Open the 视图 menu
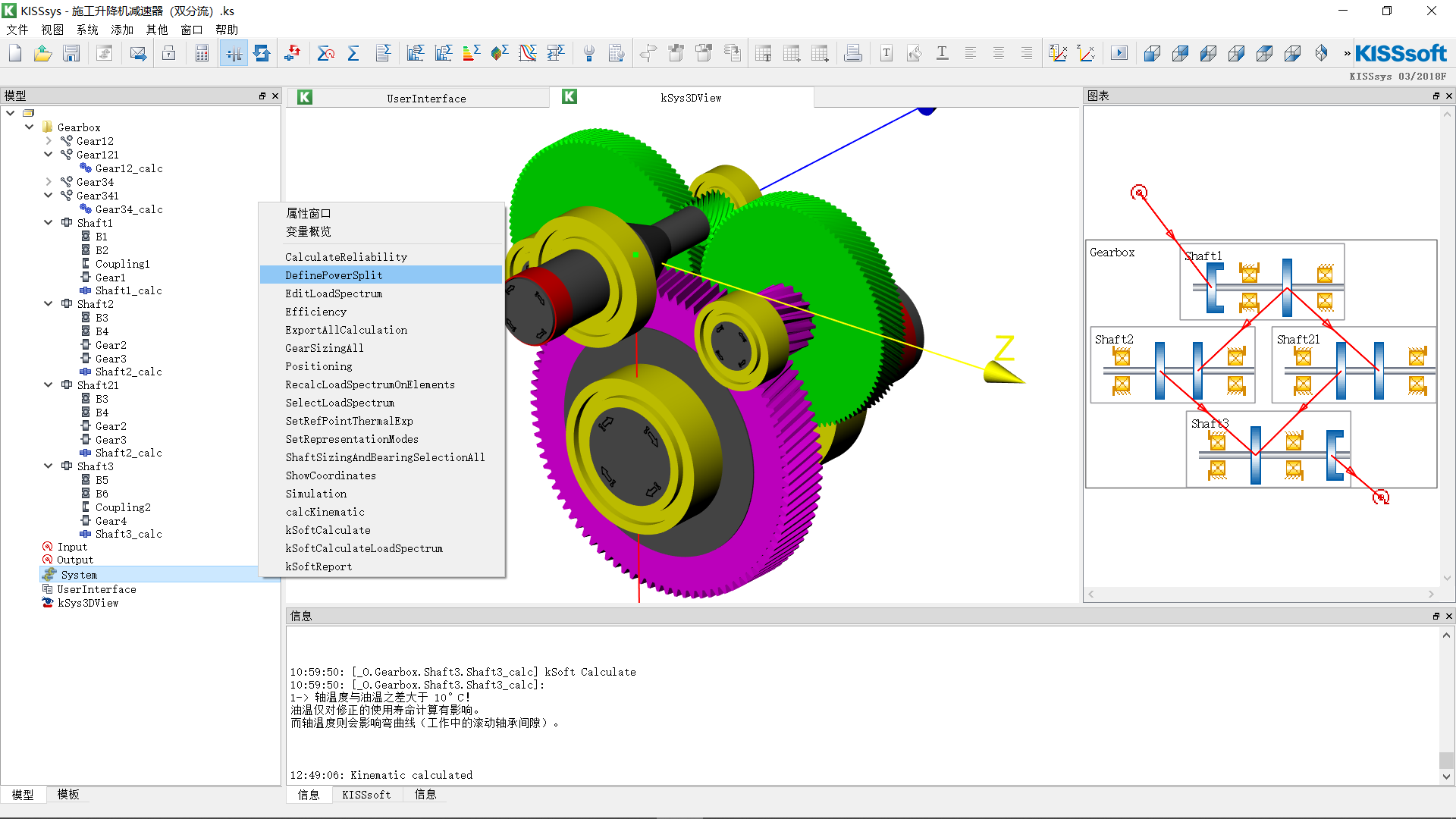1456x819 pixels. pyautogui.click(x=52, y=30)
